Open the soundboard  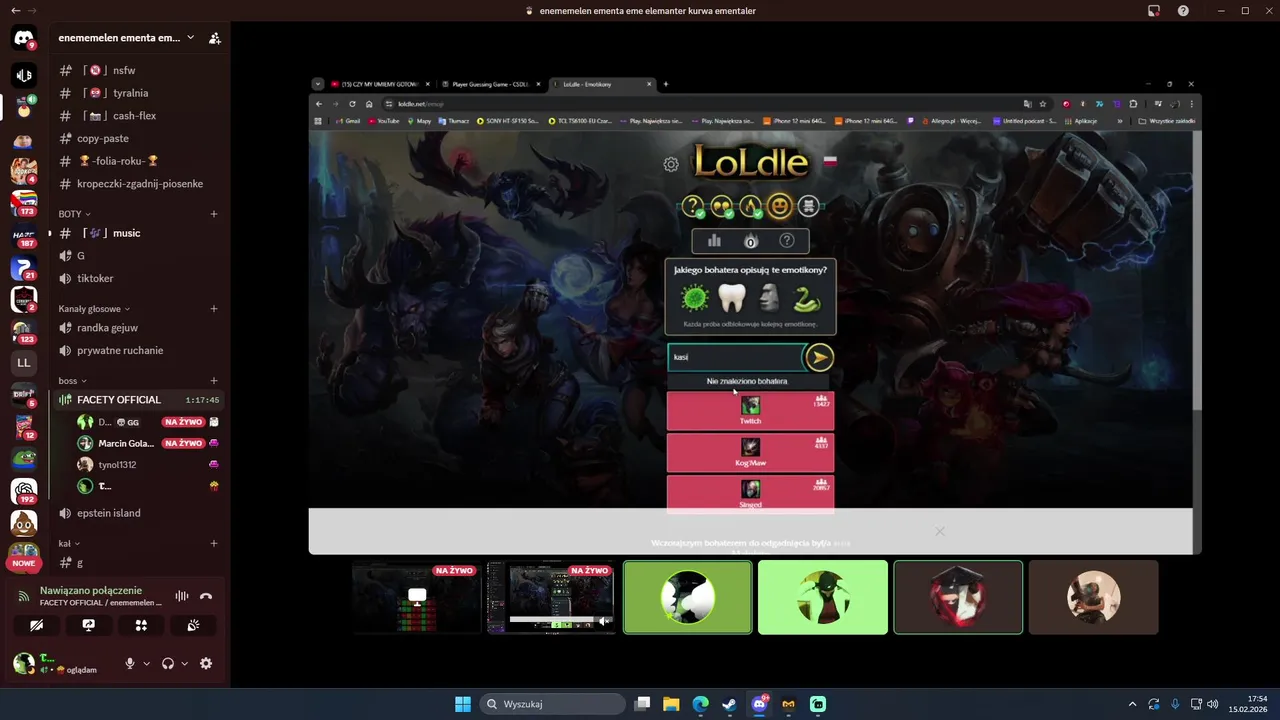(193, 625)
